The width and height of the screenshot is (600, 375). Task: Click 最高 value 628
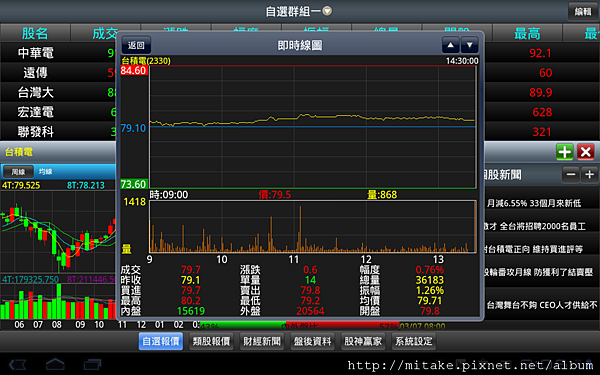tap(542, 112)
